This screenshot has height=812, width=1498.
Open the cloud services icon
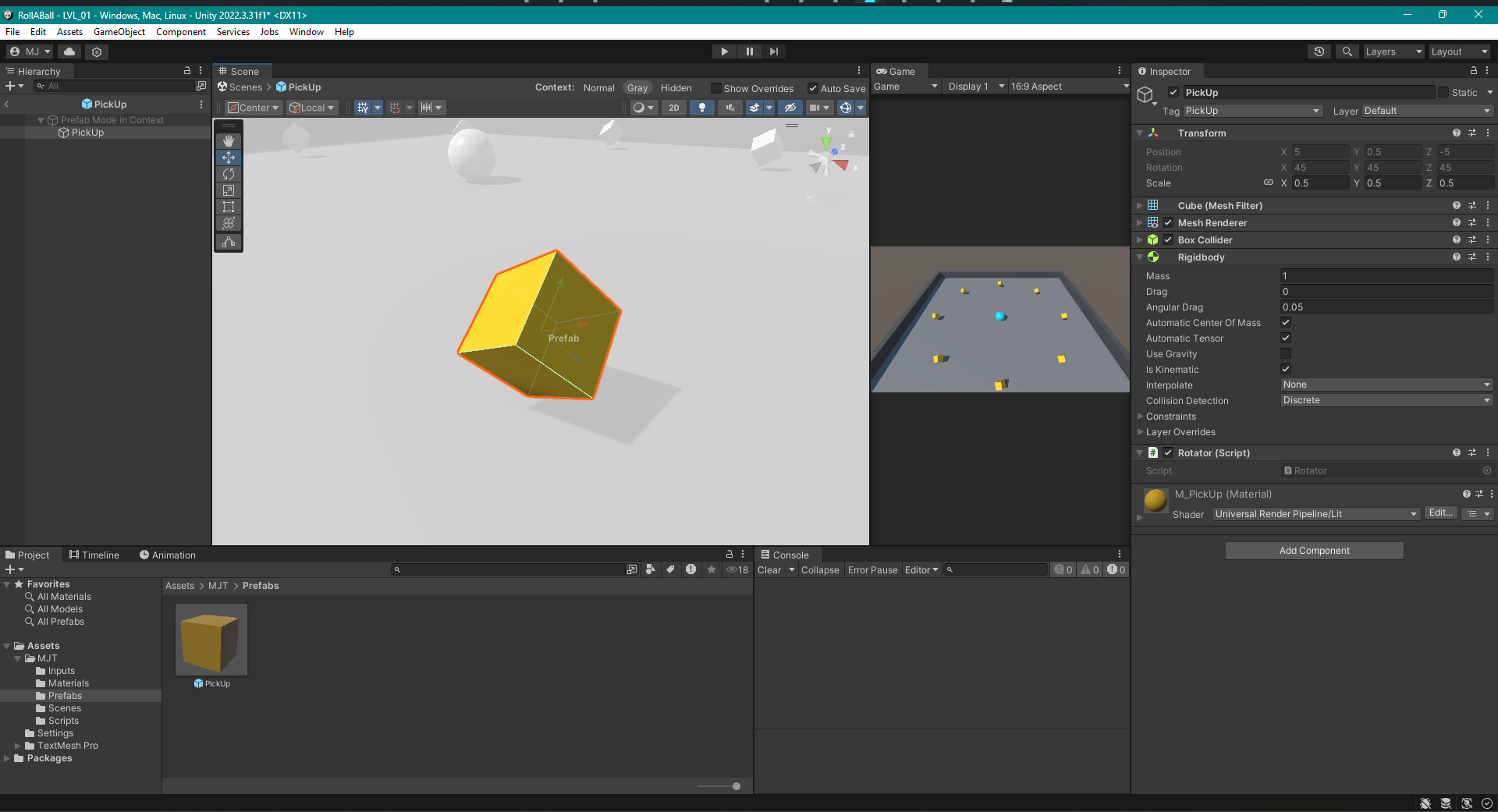point(69,51)
